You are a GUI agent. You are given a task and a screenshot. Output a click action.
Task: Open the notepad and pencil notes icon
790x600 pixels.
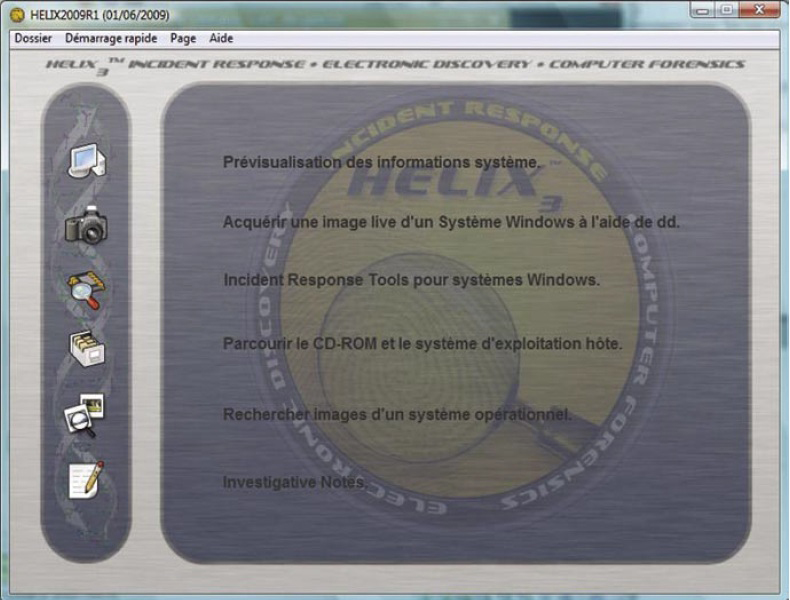[x=86, y=480]
